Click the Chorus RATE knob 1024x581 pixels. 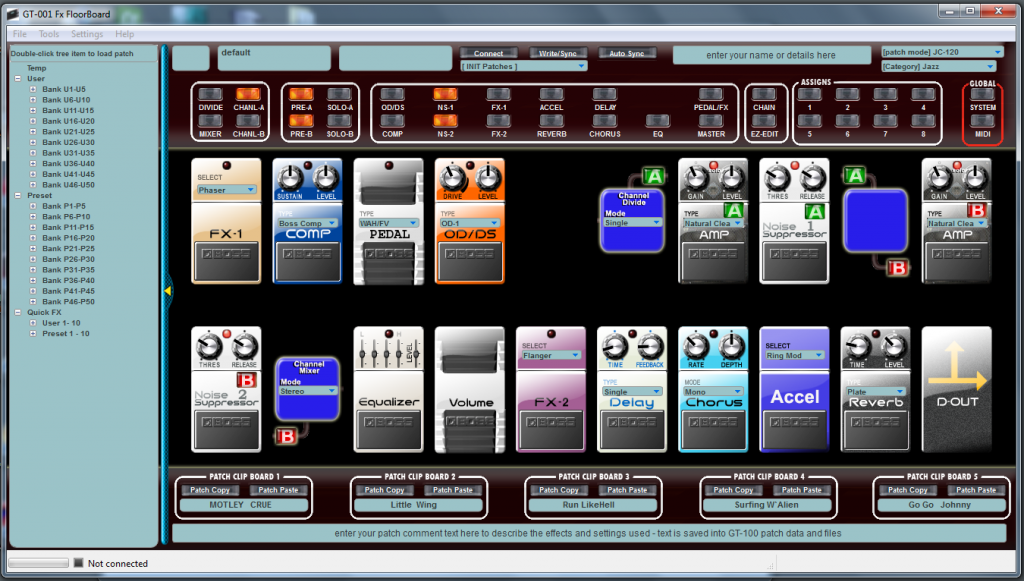(696, 347)
